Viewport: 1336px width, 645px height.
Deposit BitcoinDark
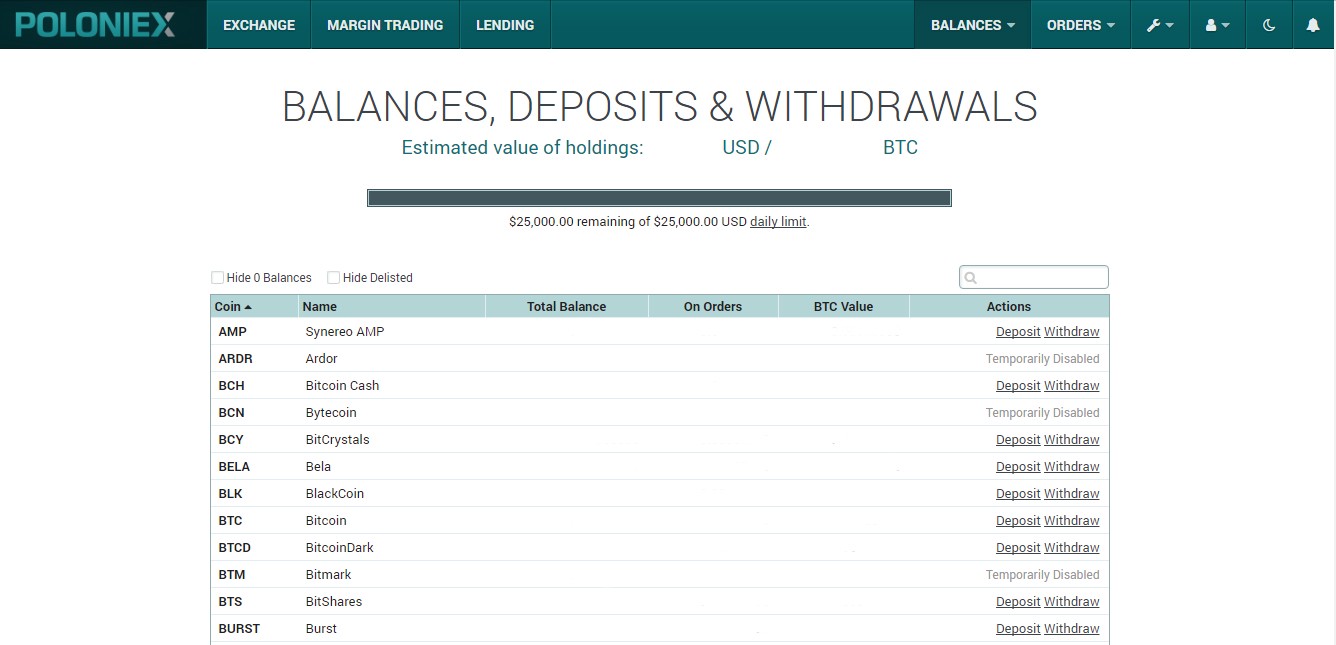pyautogui.click(x=1018, y=548)
